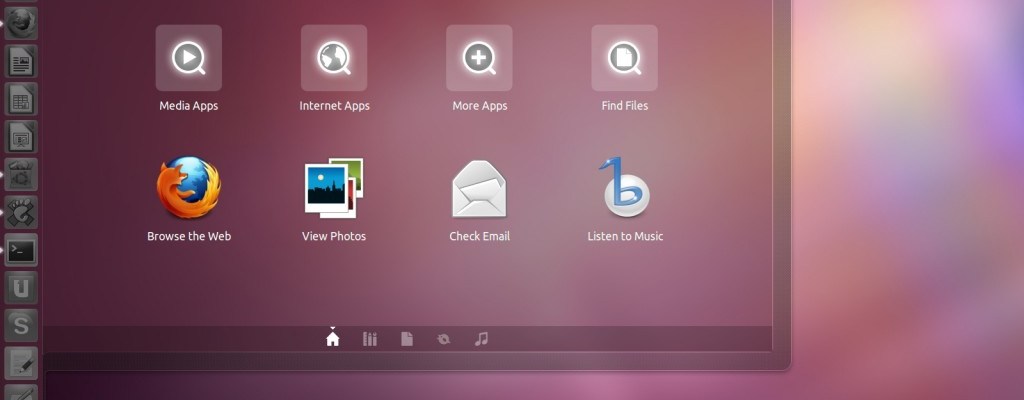Screen dimensions: 1024x400
Task: Open LibreOffice Impress in the launcher
Action: coord(21,137)
